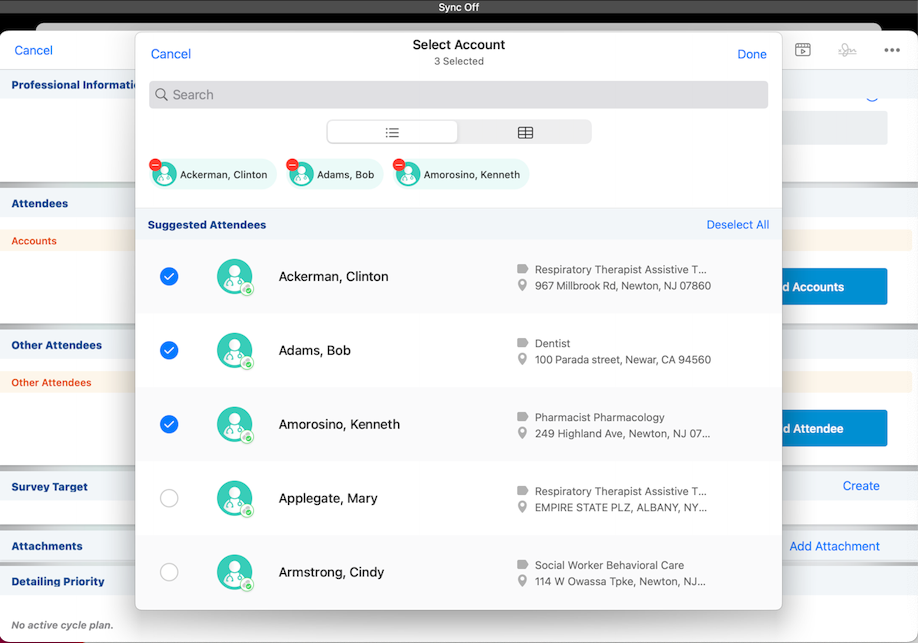Select the Applegate, Mary radio circle

coord(169,498)
